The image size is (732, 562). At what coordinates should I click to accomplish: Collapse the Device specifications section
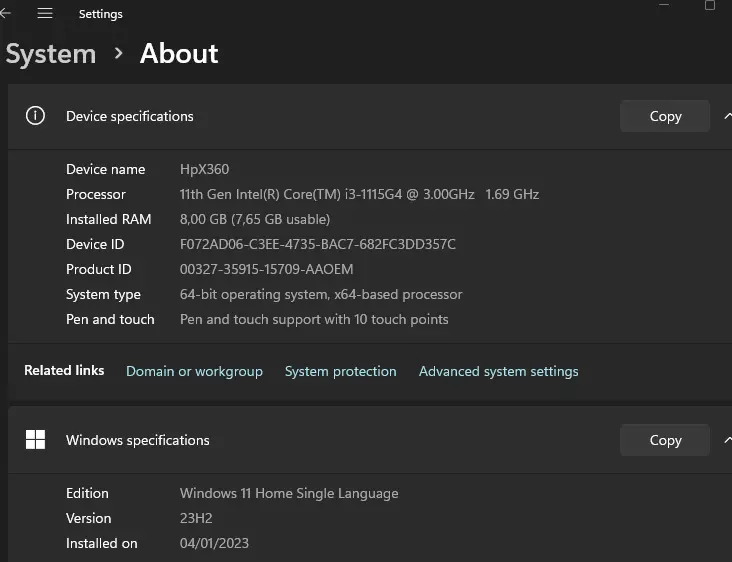point(727,116)
